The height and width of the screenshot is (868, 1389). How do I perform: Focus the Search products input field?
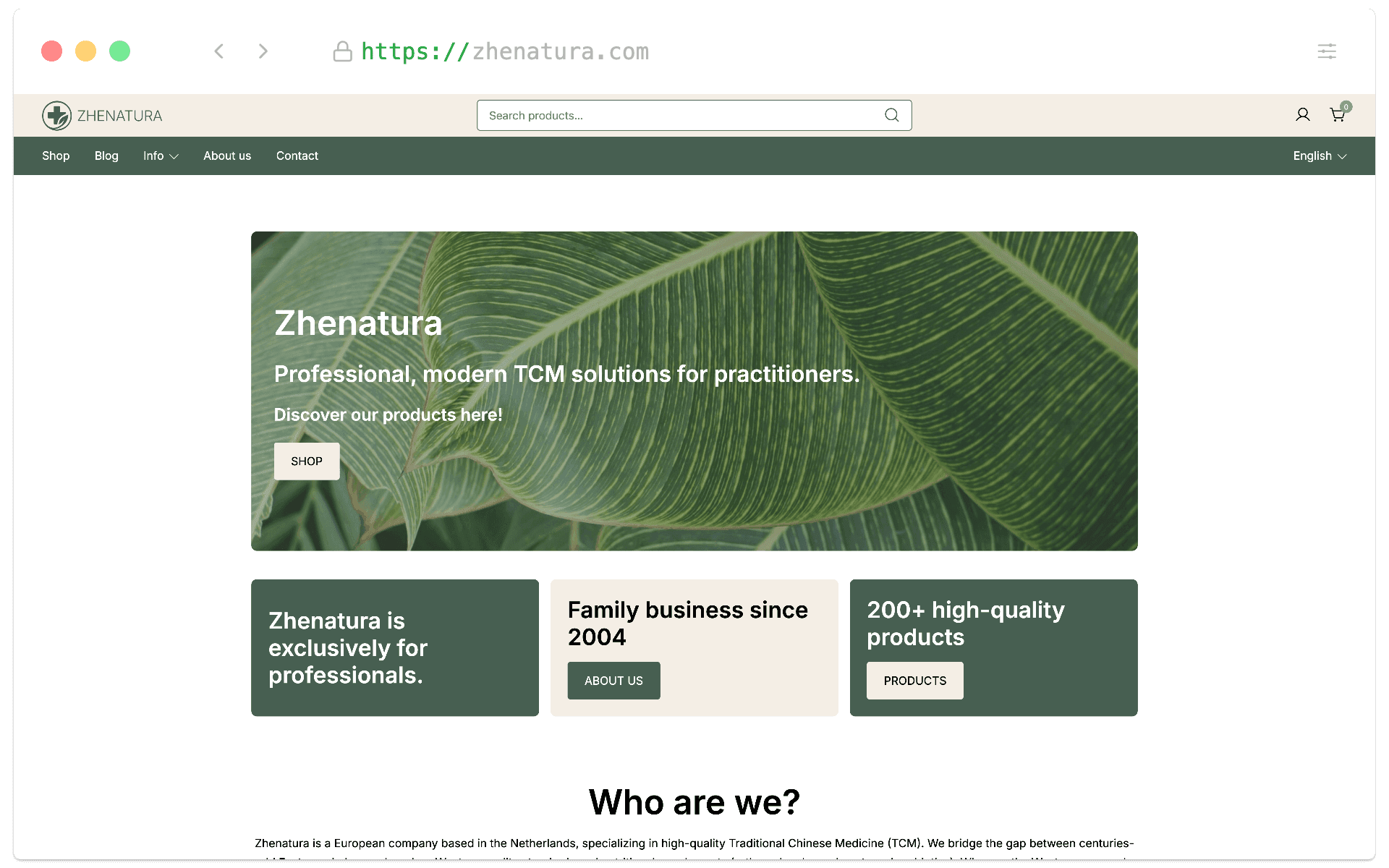694,115
